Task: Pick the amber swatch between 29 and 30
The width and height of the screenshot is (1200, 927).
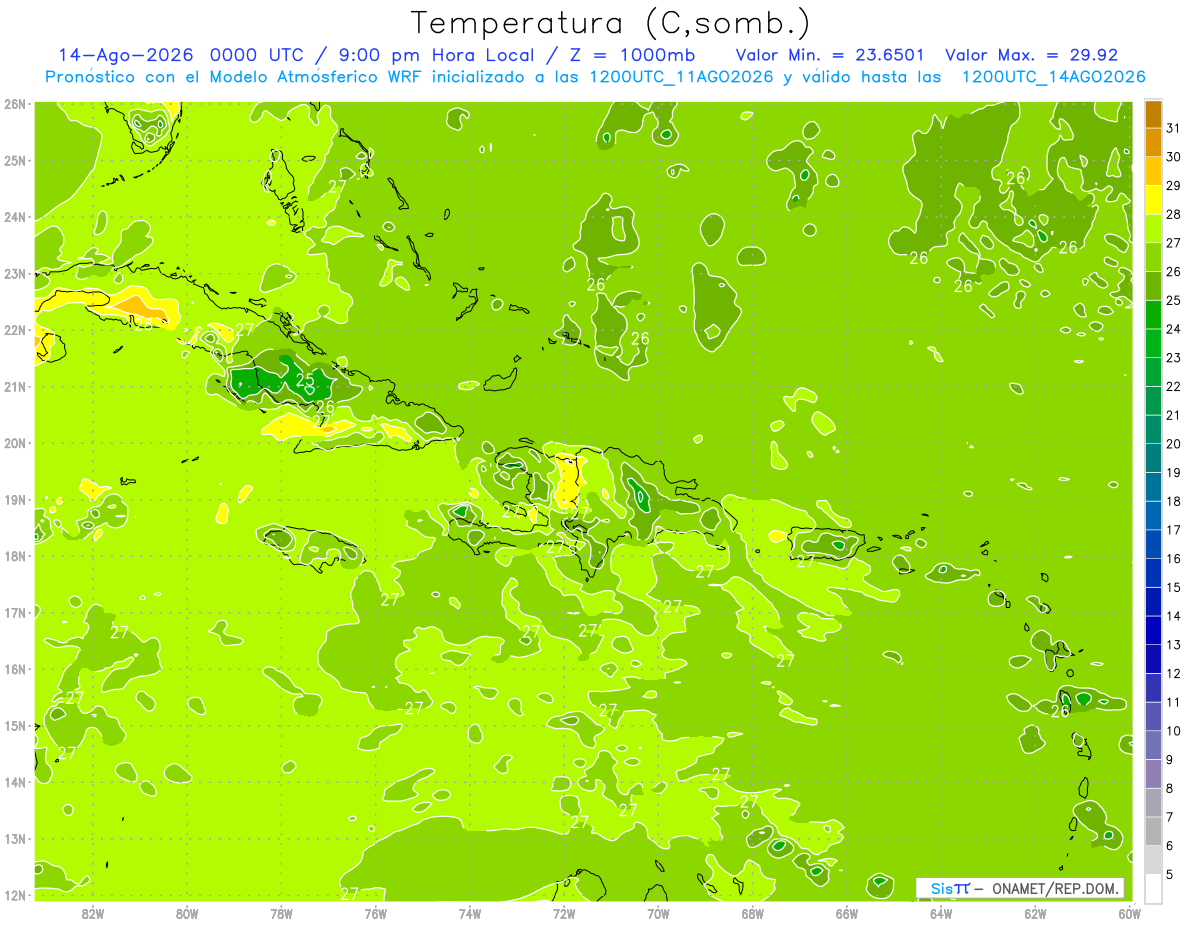Action: [1153, 172]
